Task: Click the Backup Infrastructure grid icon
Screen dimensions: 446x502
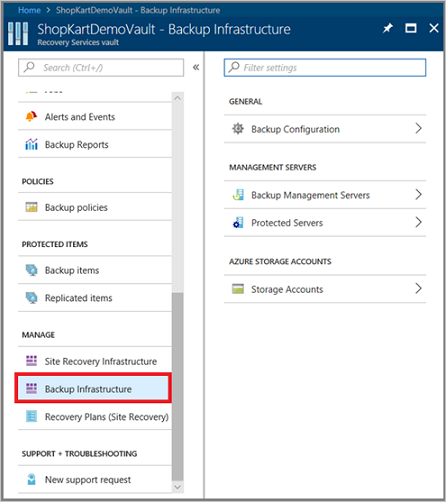Action: (x=31, y=388)
